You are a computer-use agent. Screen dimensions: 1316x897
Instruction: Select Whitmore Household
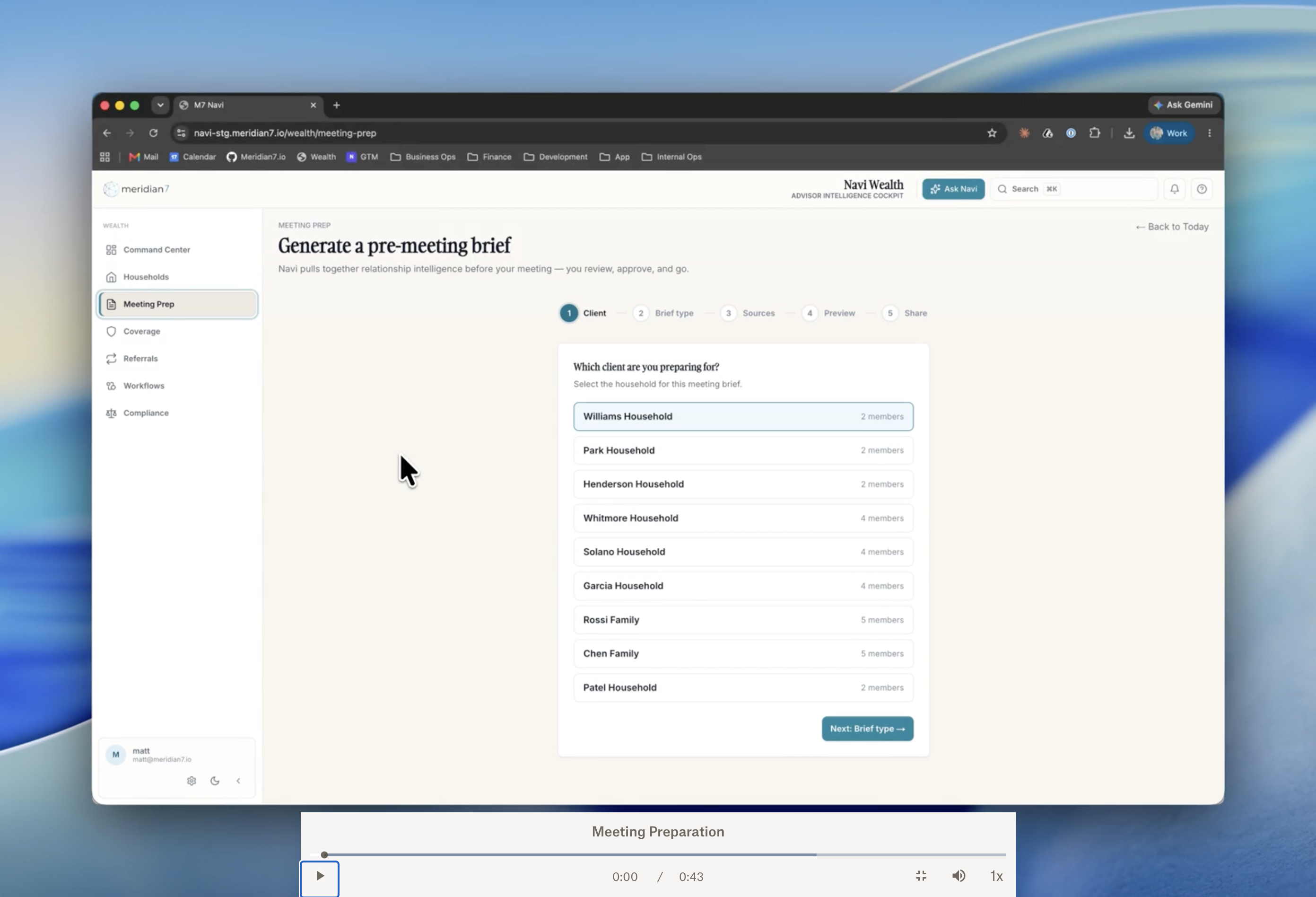743,519
